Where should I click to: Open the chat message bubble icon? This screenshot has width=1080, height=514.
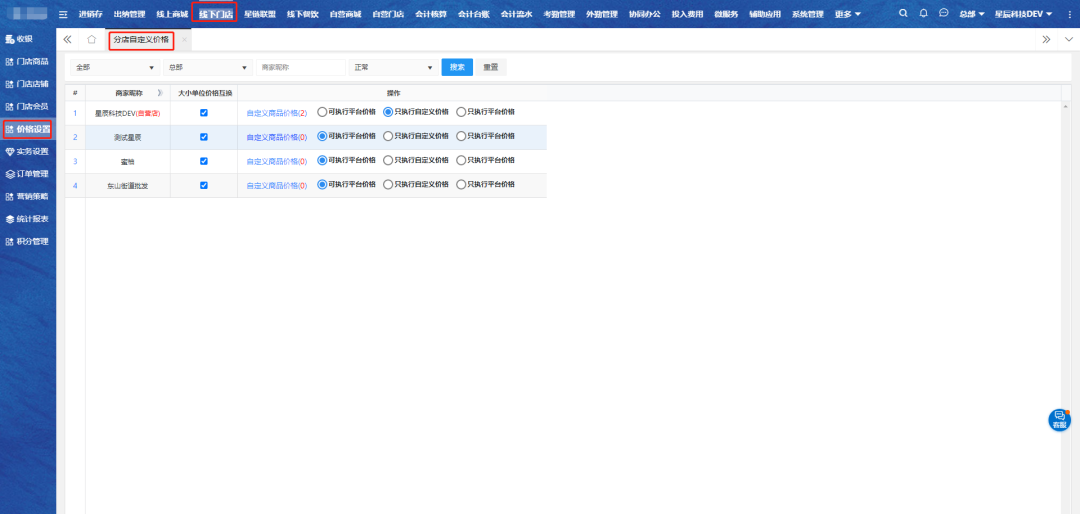coord(944,14)
